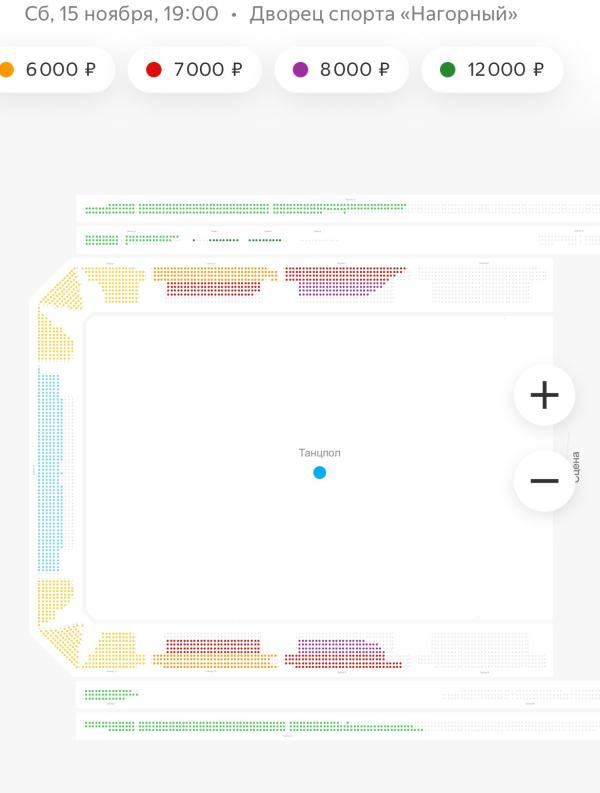Toggle the 7000 ₽ price filter
Viewport: 600px width, 793px height.
[195, 70]
